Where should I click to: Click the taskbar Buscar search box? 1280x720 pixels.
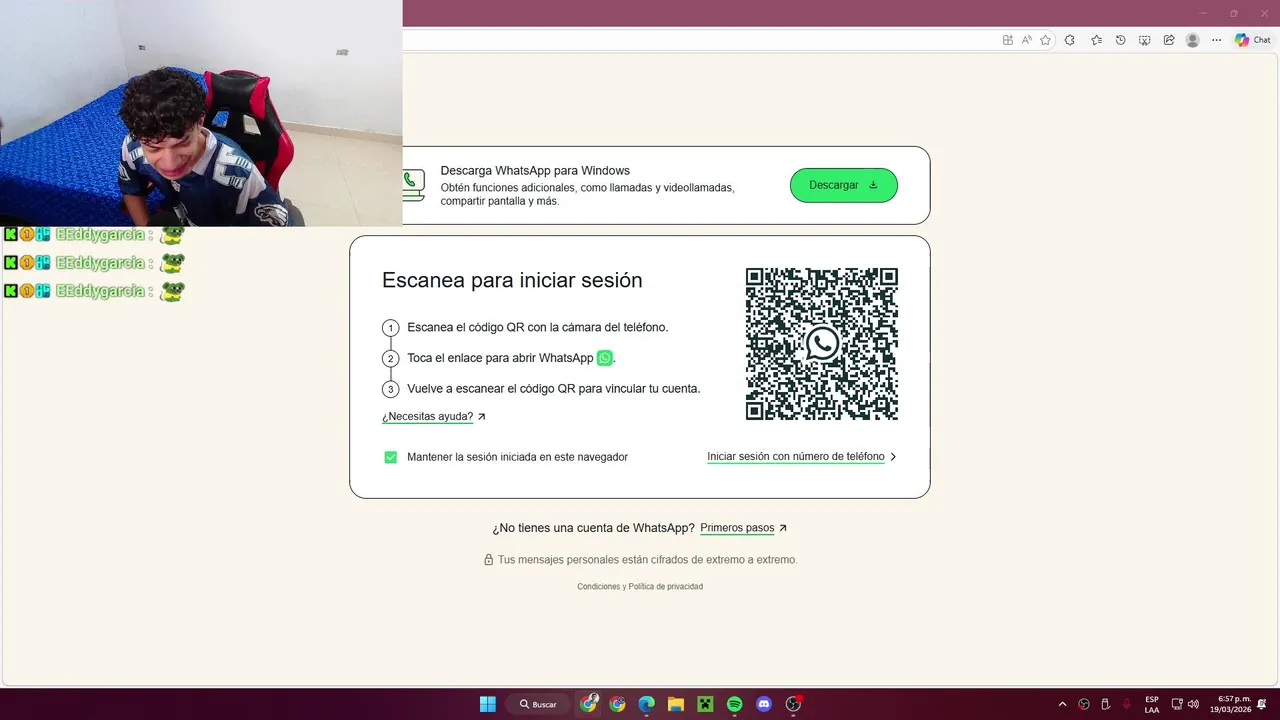[x=539, y=704]
